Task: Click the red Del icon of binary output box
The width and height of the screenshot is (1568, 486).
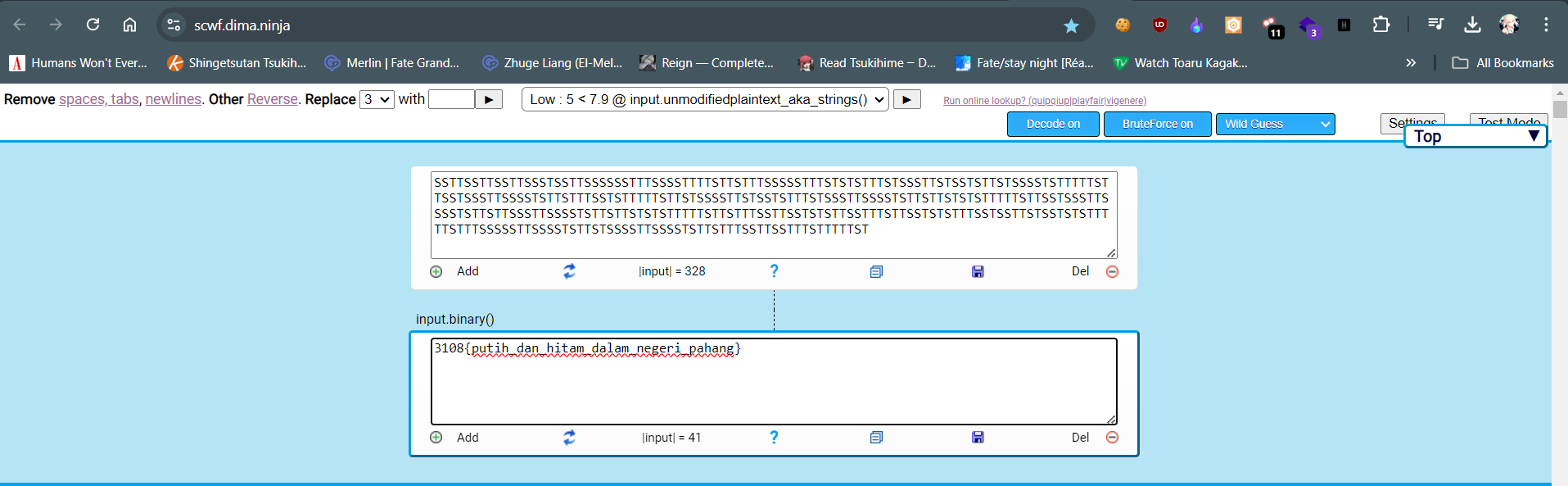Action: point(1112,438)
